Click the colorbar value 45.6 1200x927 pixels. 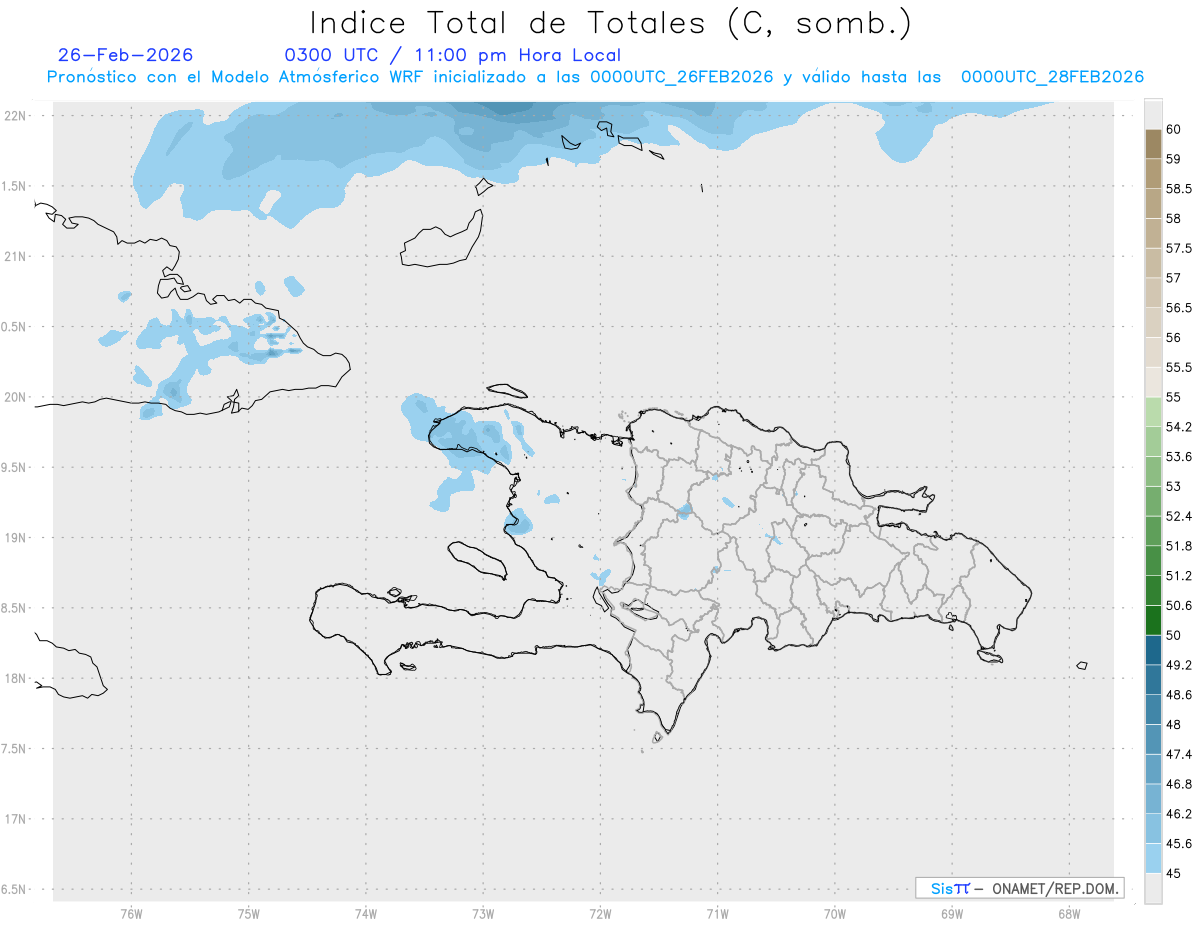1179,844
